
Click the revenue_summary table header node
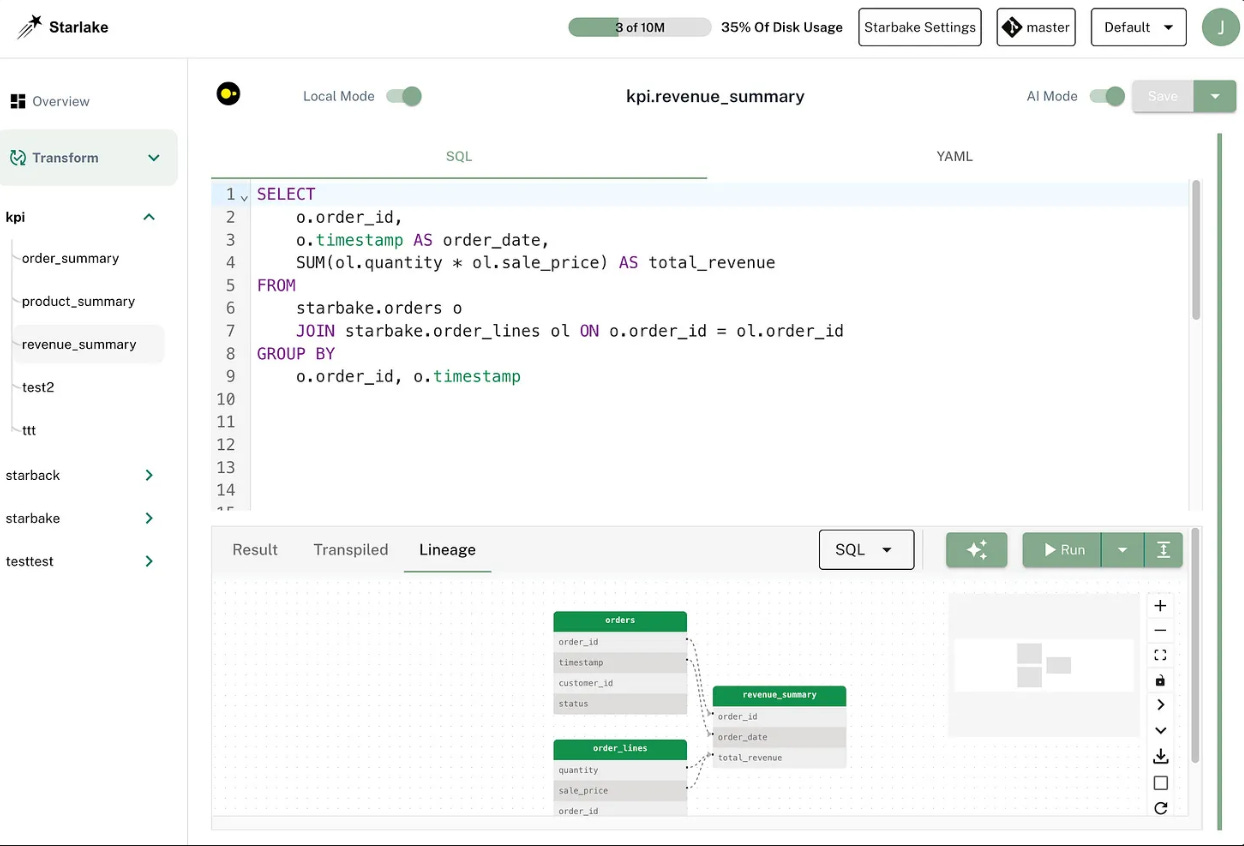tap(779, 695)
